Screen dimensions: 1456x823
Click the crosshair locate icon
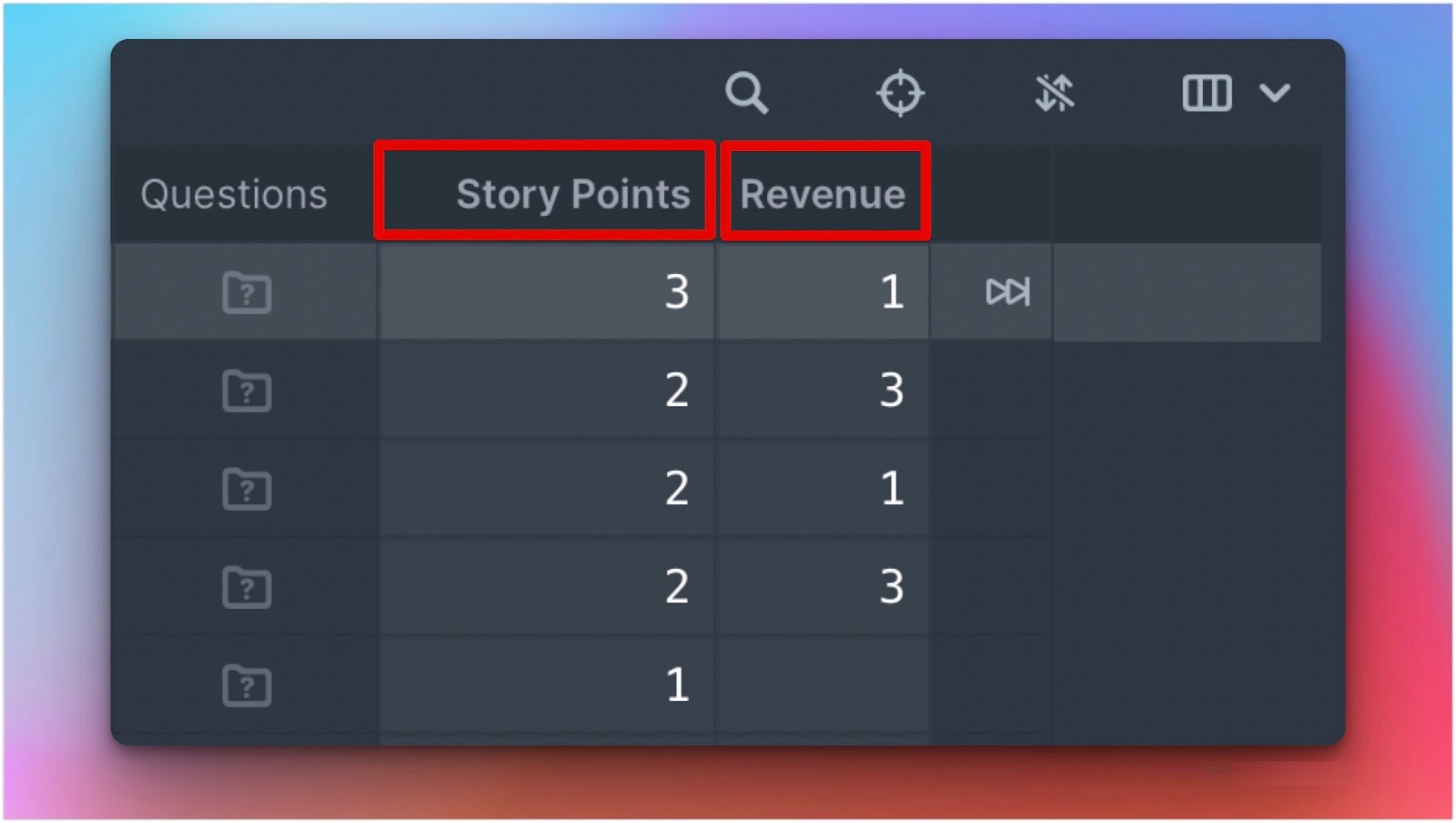[x=900, y=93]
